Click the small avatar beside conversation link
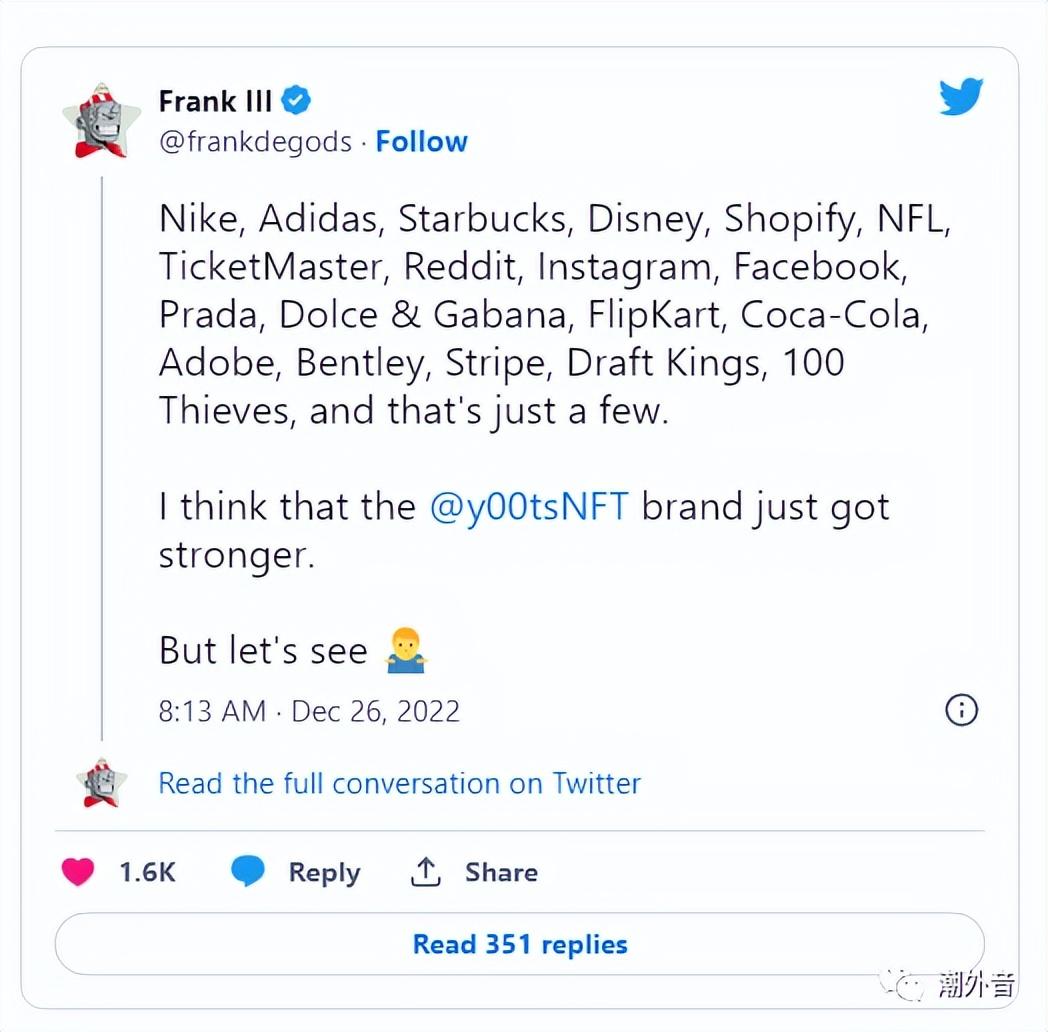The height and width of the screenshot is (1032, 1048). (x=102, y=783)
